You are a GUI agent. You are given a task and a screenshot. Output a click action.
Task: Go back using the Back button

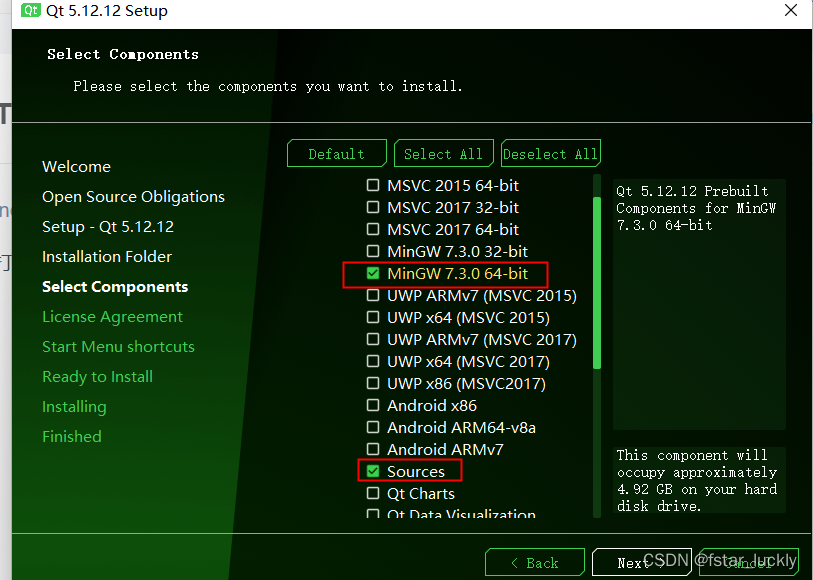[x=534, y=562]
